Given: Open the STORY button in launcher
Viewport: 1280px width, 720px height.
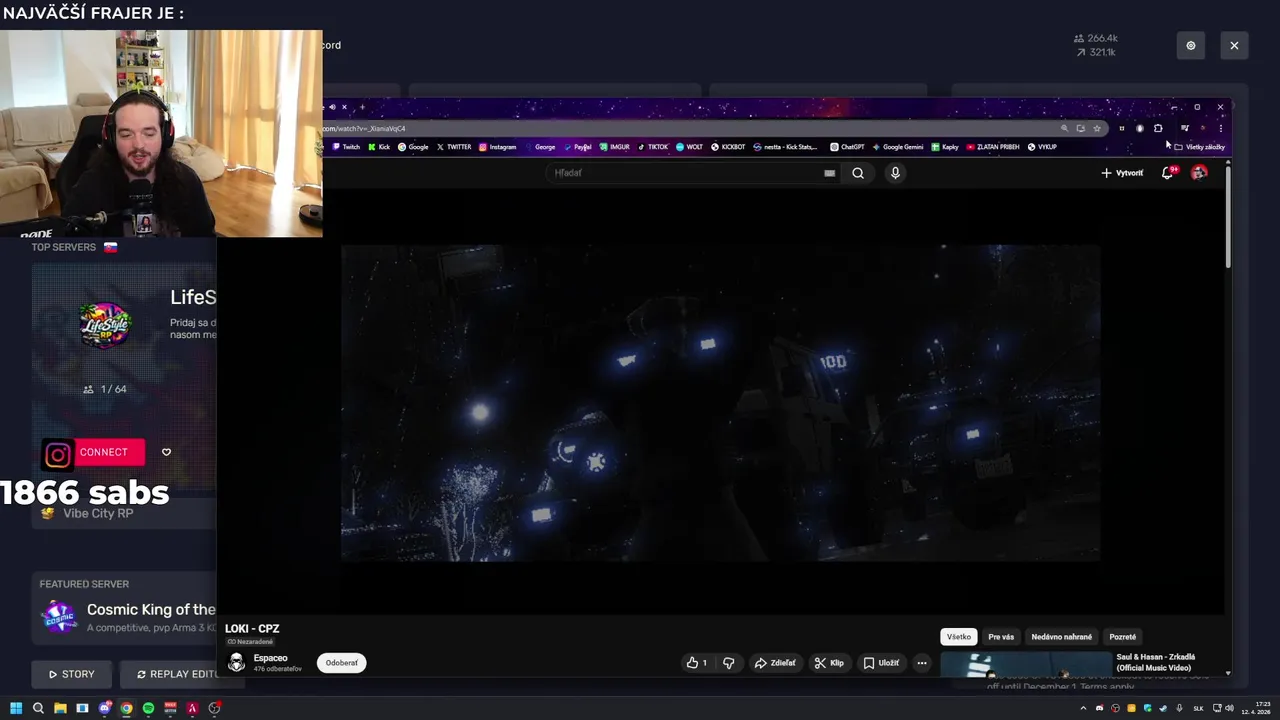Looking at the screenshot, I should (72, 674).
